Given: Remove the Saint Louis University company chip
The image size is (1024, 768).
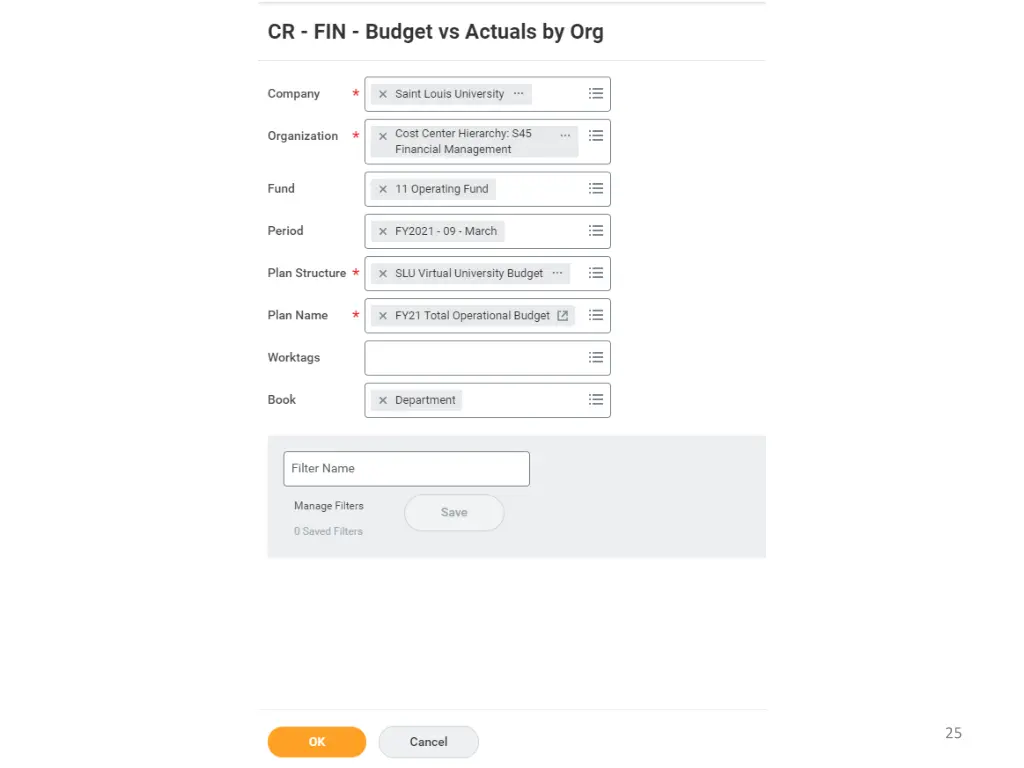Looking at the screenshot, I should click(382, 94).
